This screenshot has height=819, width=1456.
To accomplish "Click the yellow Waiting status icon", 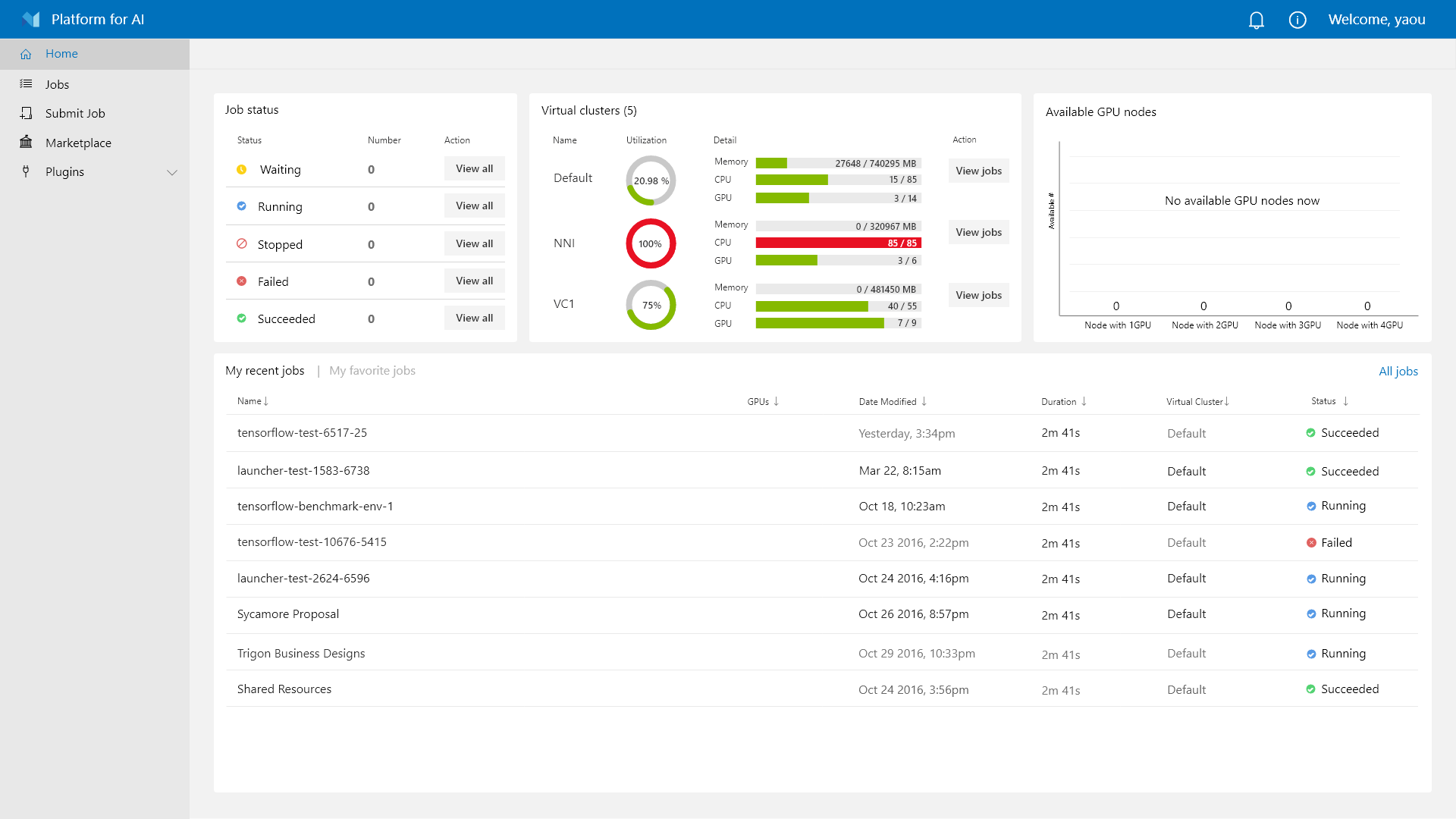I will 242,169.
